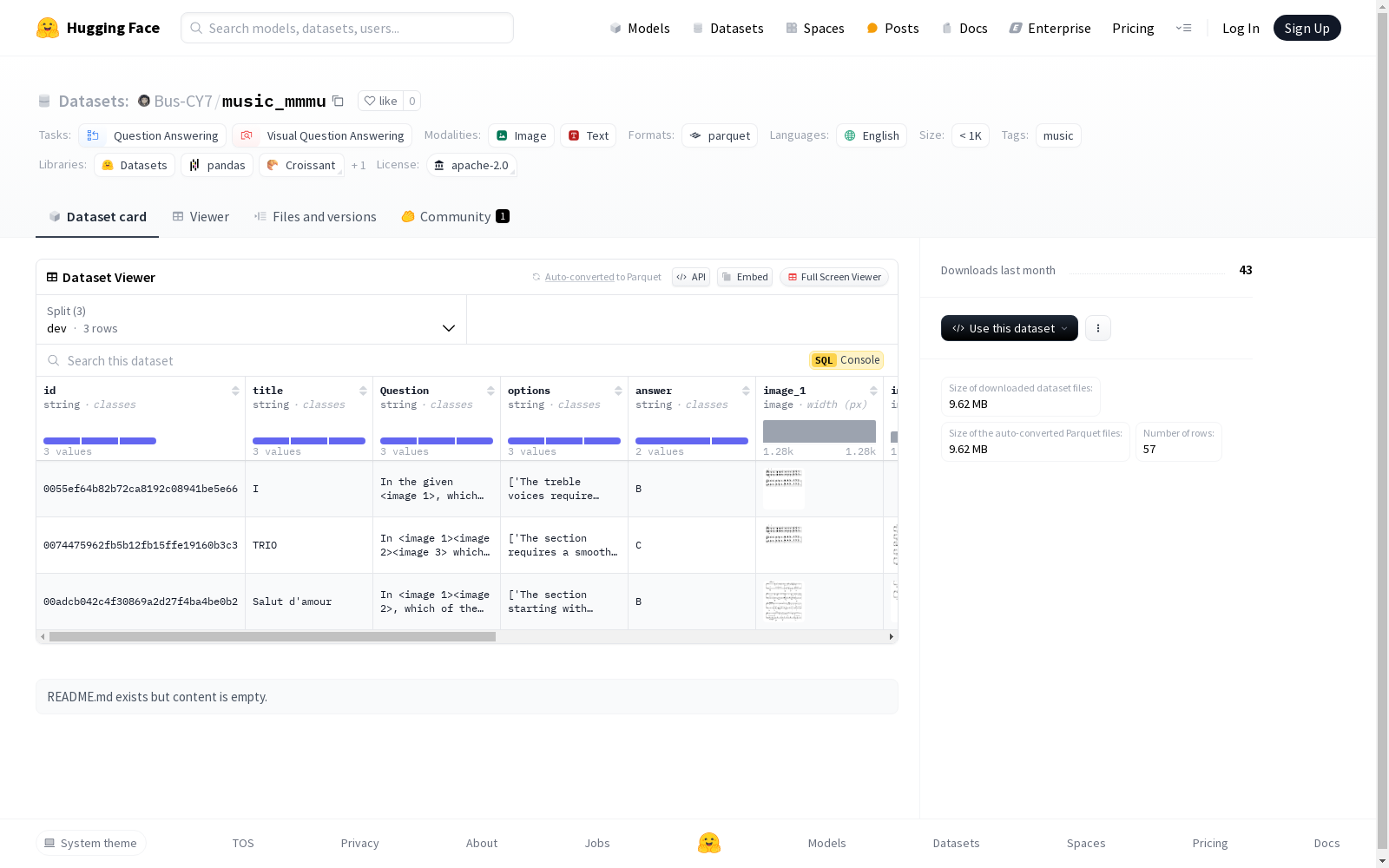This screenshot has width=1389, height=868.
Task: Click the three-dot more options button
Action: pos(1098,328)
